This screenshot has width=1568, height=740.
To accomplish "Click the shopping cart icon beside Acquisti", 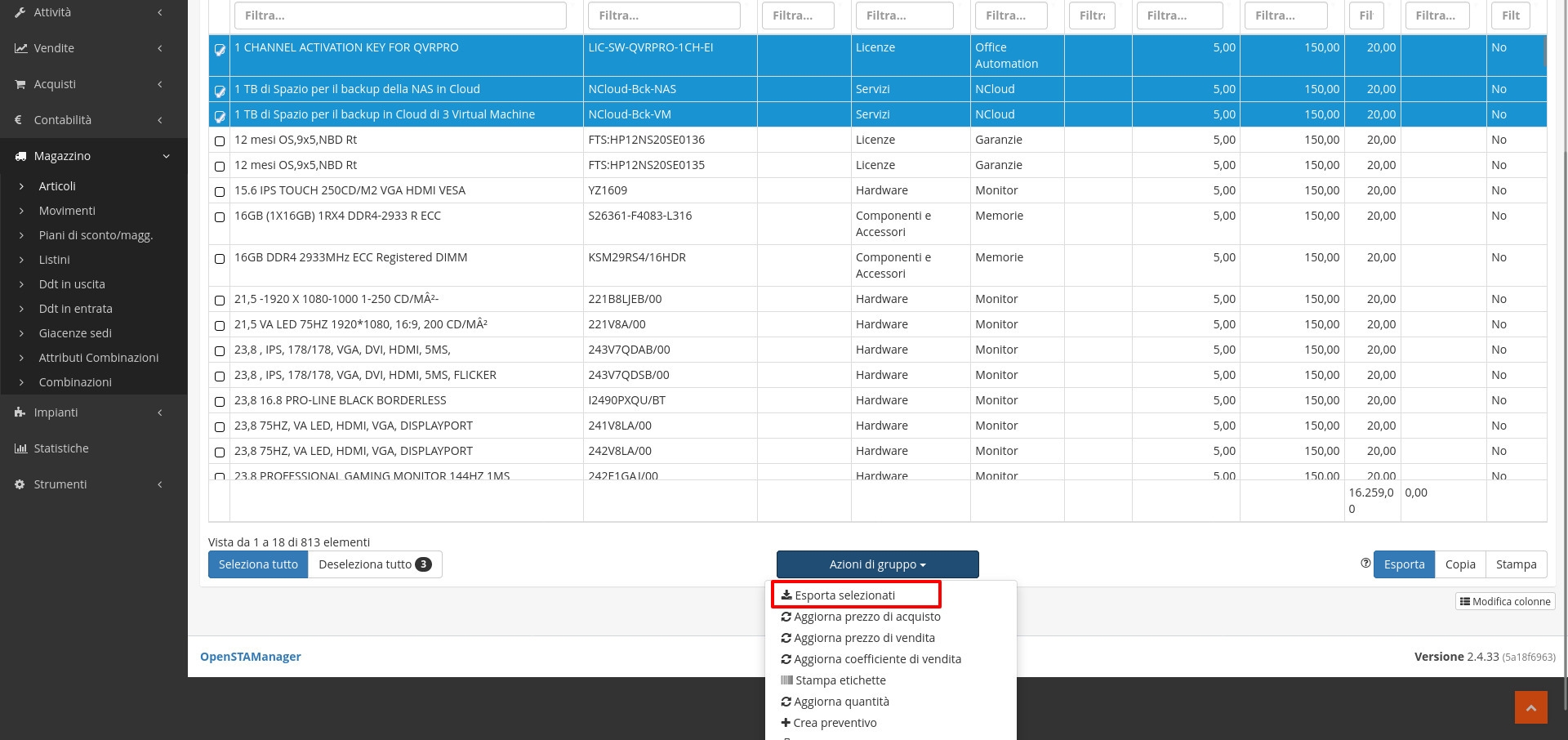I will click(20, 84).
